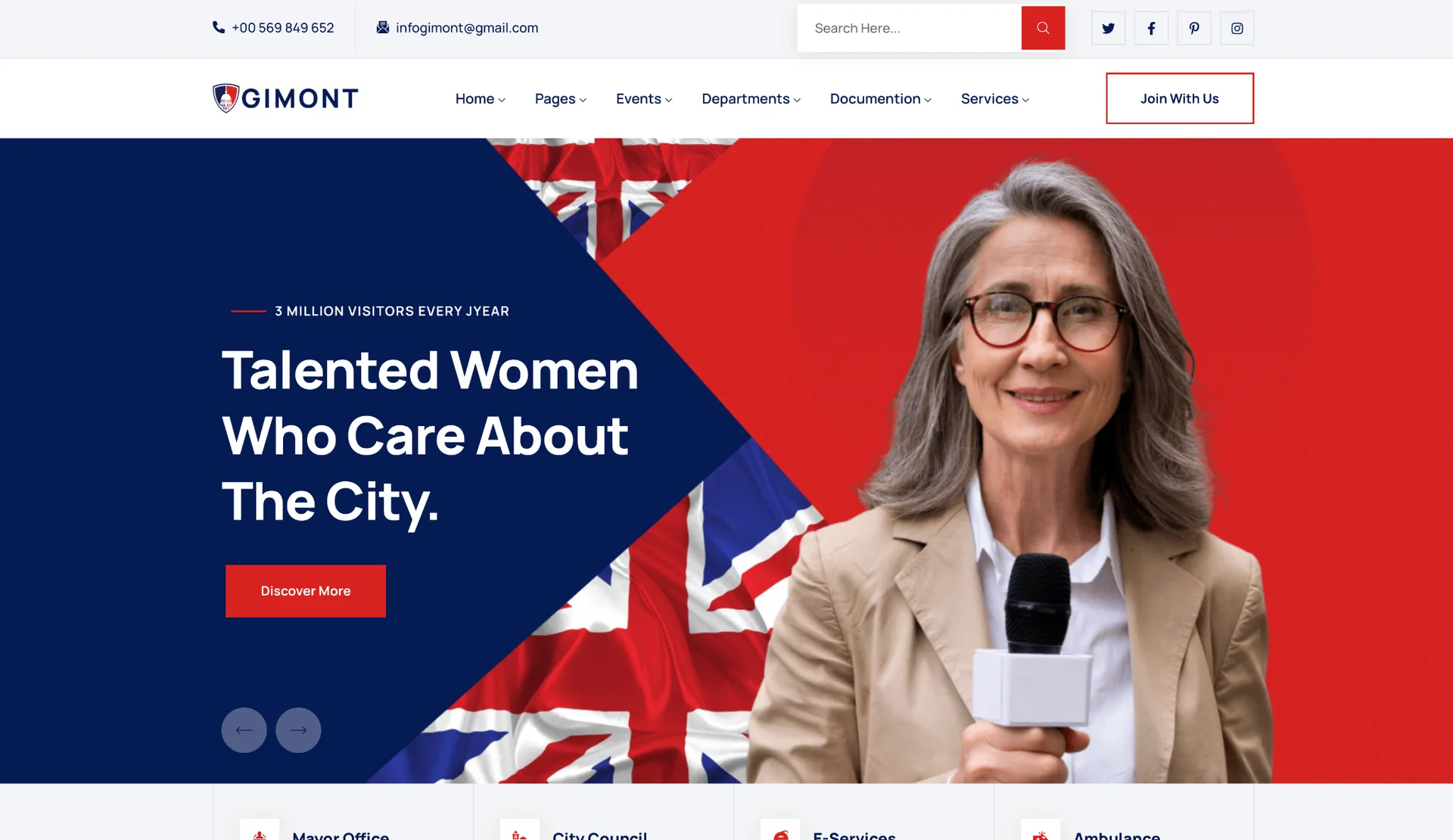Image resolution: width=1453 pixels, height=840 pixels.
Task: Click the red search magnifier button
Action: point(1043,28)
